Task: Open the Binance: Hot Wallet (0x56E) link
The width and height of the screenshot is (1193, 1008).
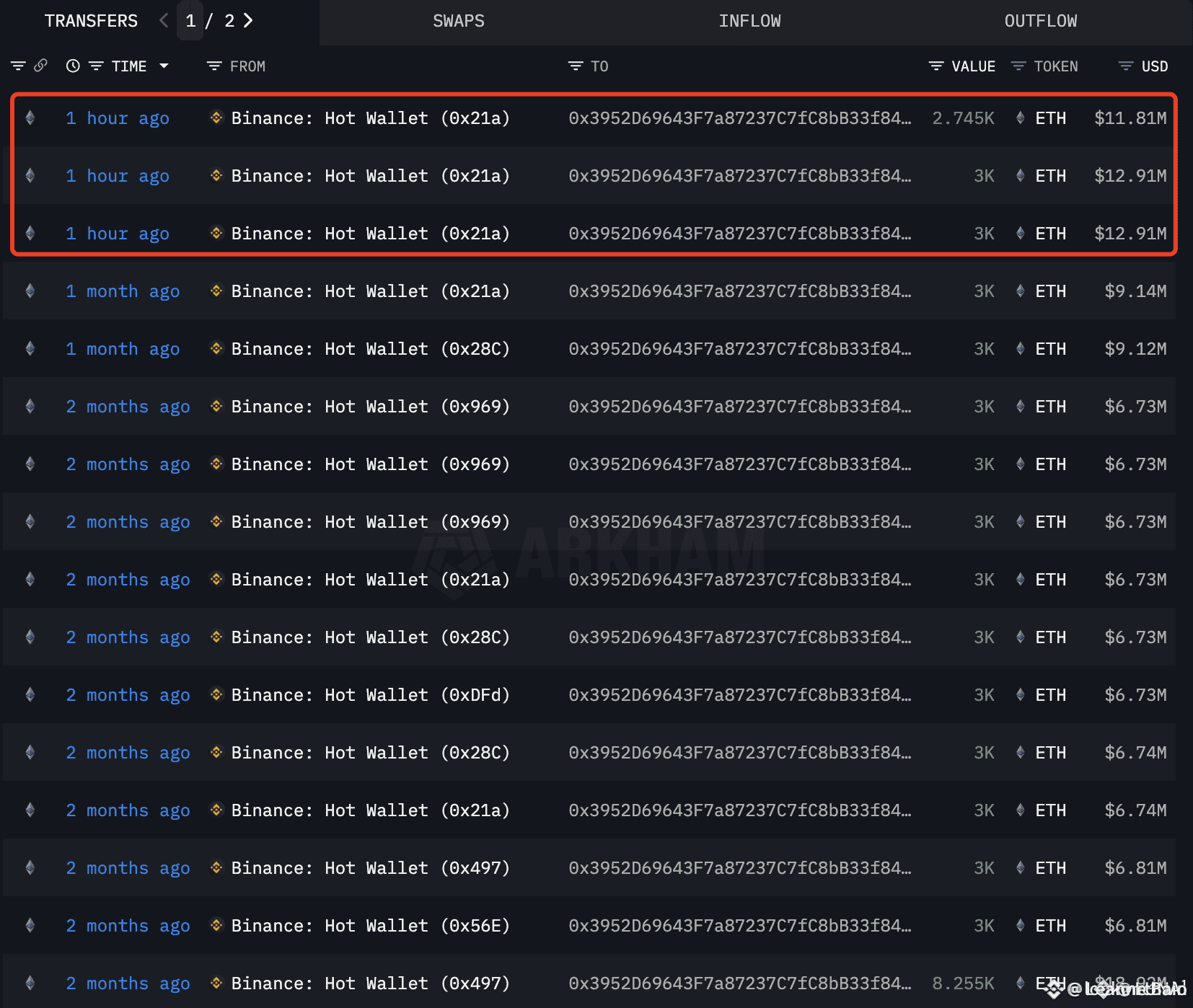Action: (x=370, y=925)
